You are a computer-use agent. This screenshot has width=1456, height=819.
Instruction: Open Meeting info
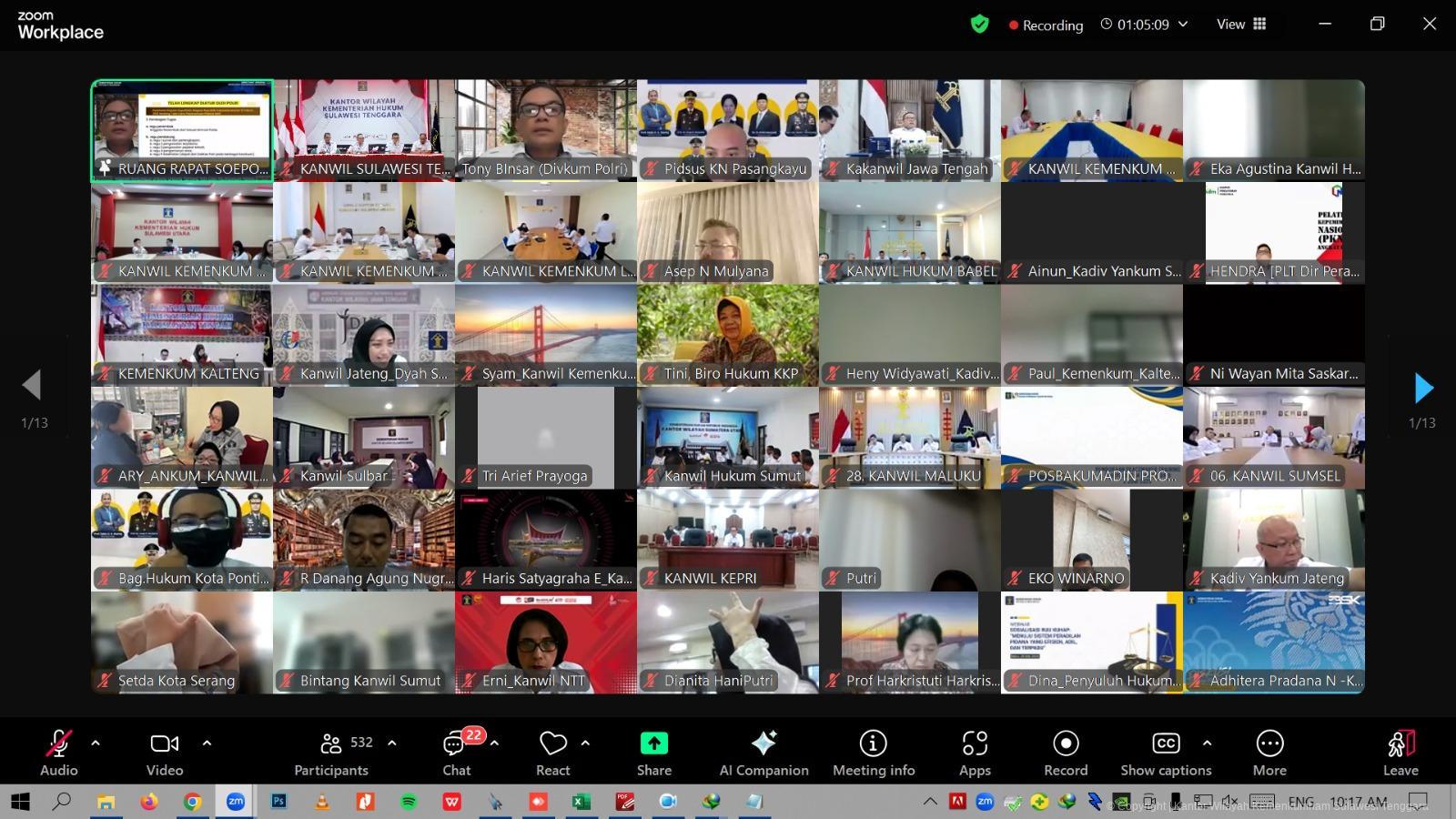tap(873, 753)
